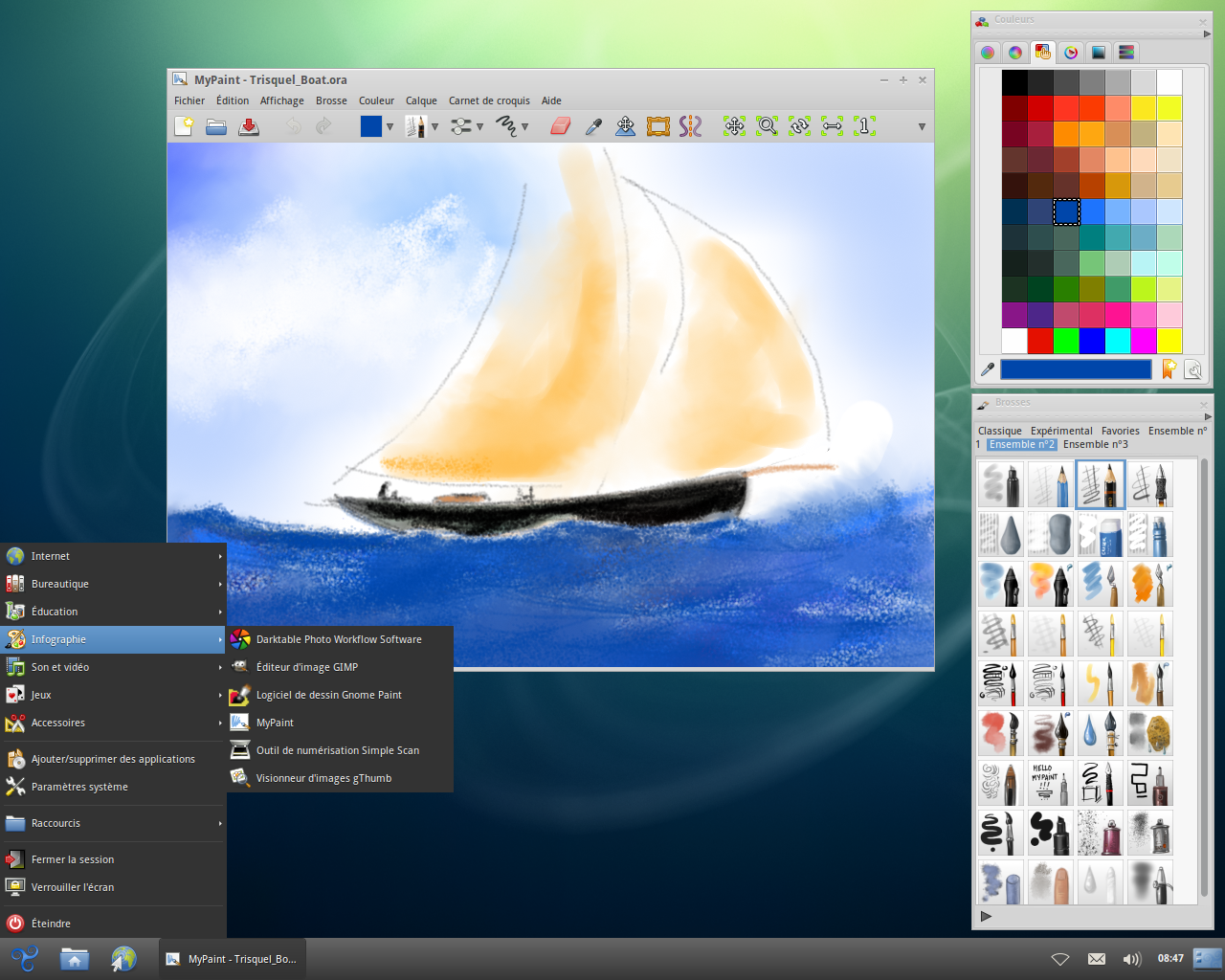Switch Couleurs to the second hue ring tab
The width and height of the screenshot is (1225, 980).
pos(1015,53)
